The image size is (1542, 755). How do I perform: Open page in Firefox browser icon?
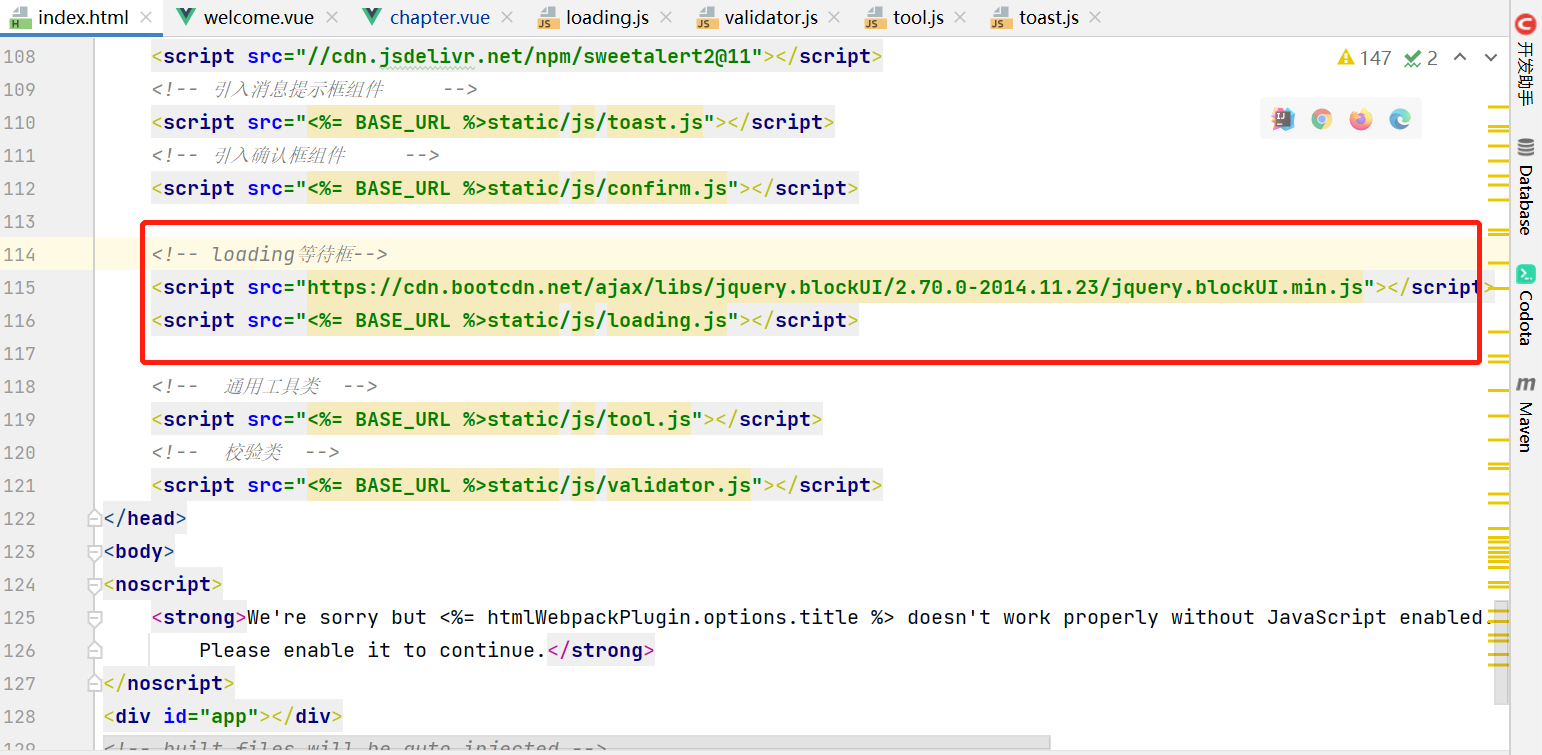coord(1361,119)
